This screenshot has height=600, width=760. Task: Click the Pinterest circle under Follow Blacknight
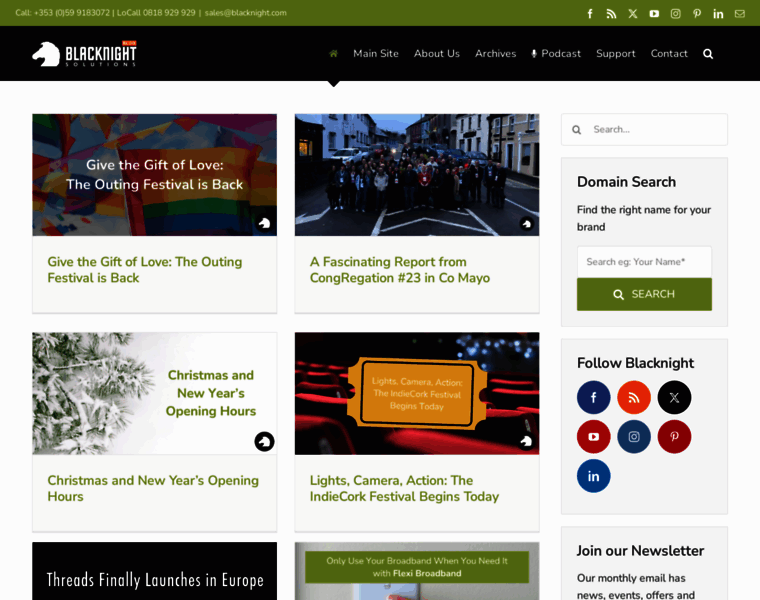tap(674, 437)
